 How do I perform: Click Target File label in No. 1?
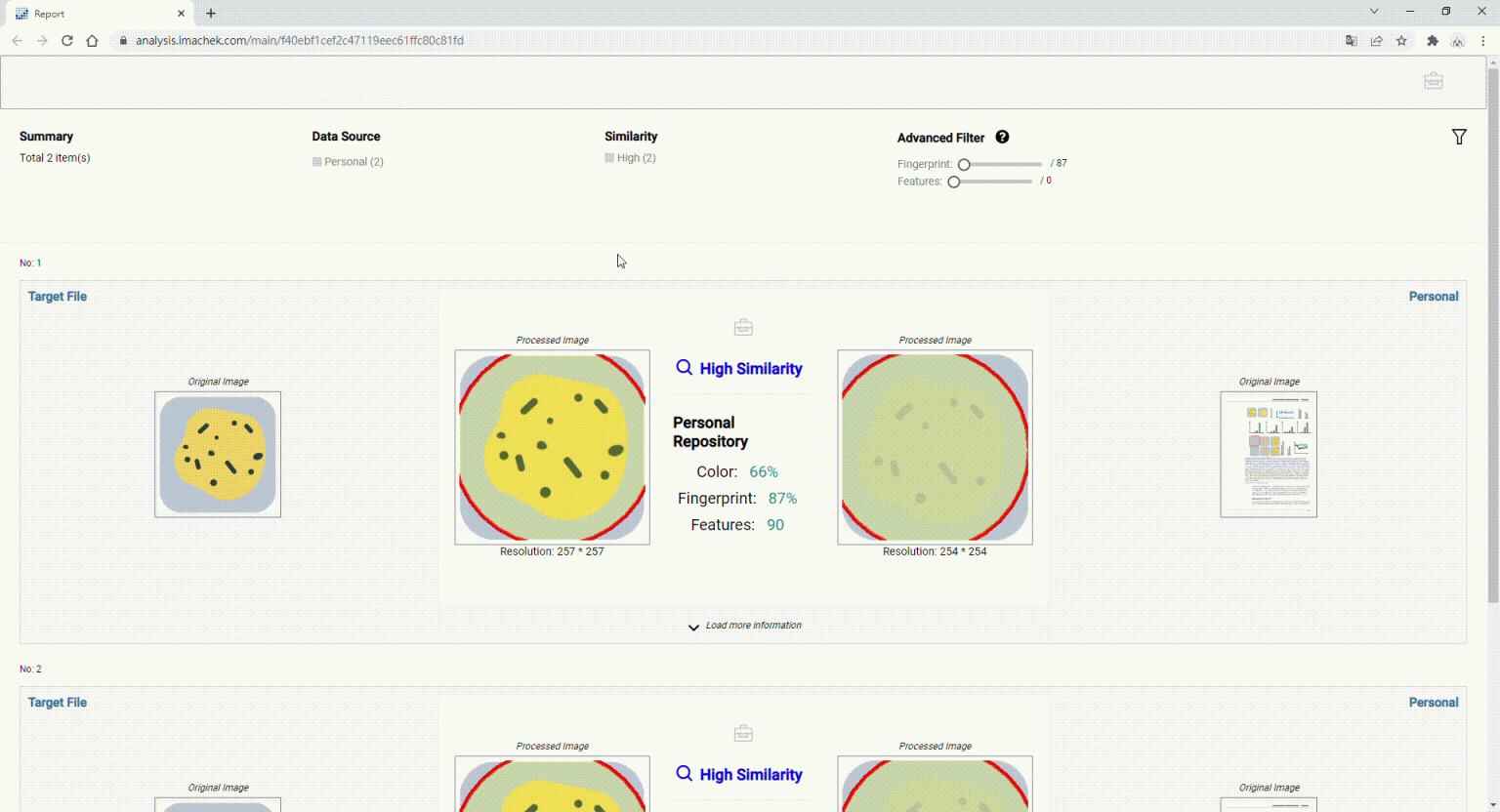click(x=58, y=297)
